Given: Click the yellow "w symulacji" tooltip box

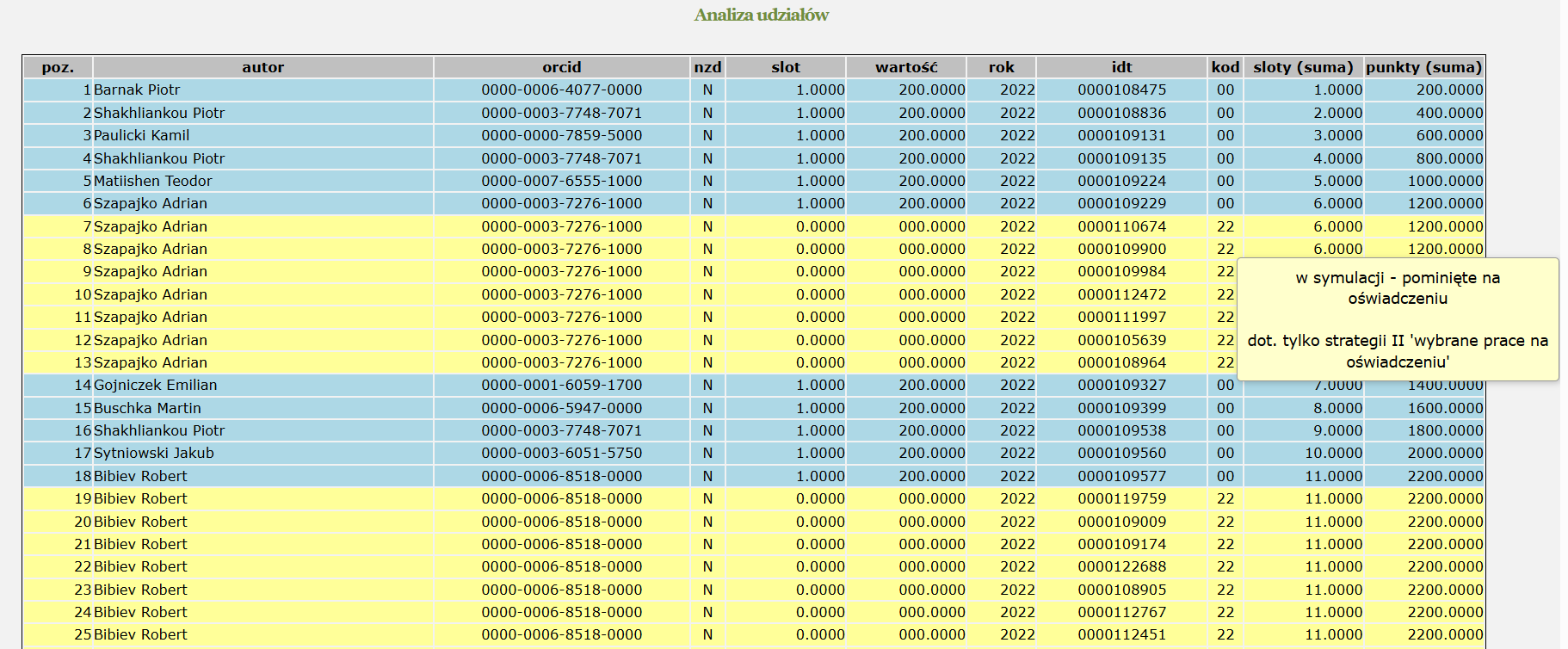Looking at the screenshot, I should point(1398,319).
